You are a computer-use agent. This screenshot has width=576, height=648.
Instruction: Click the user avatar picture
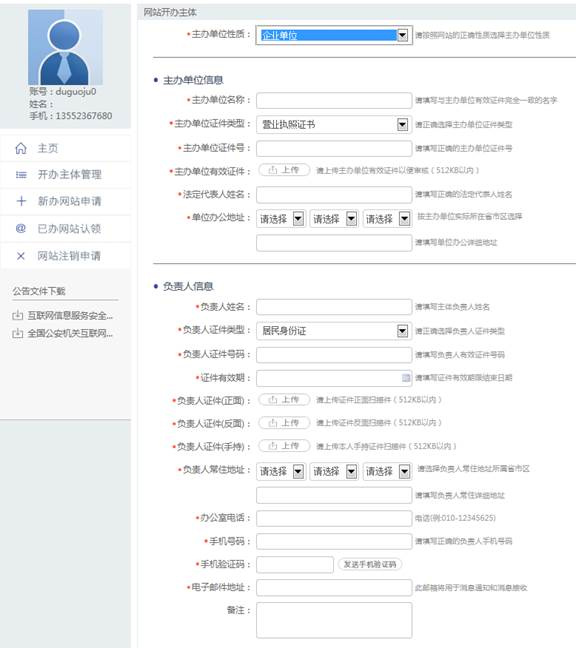click(x=65, y=47)
